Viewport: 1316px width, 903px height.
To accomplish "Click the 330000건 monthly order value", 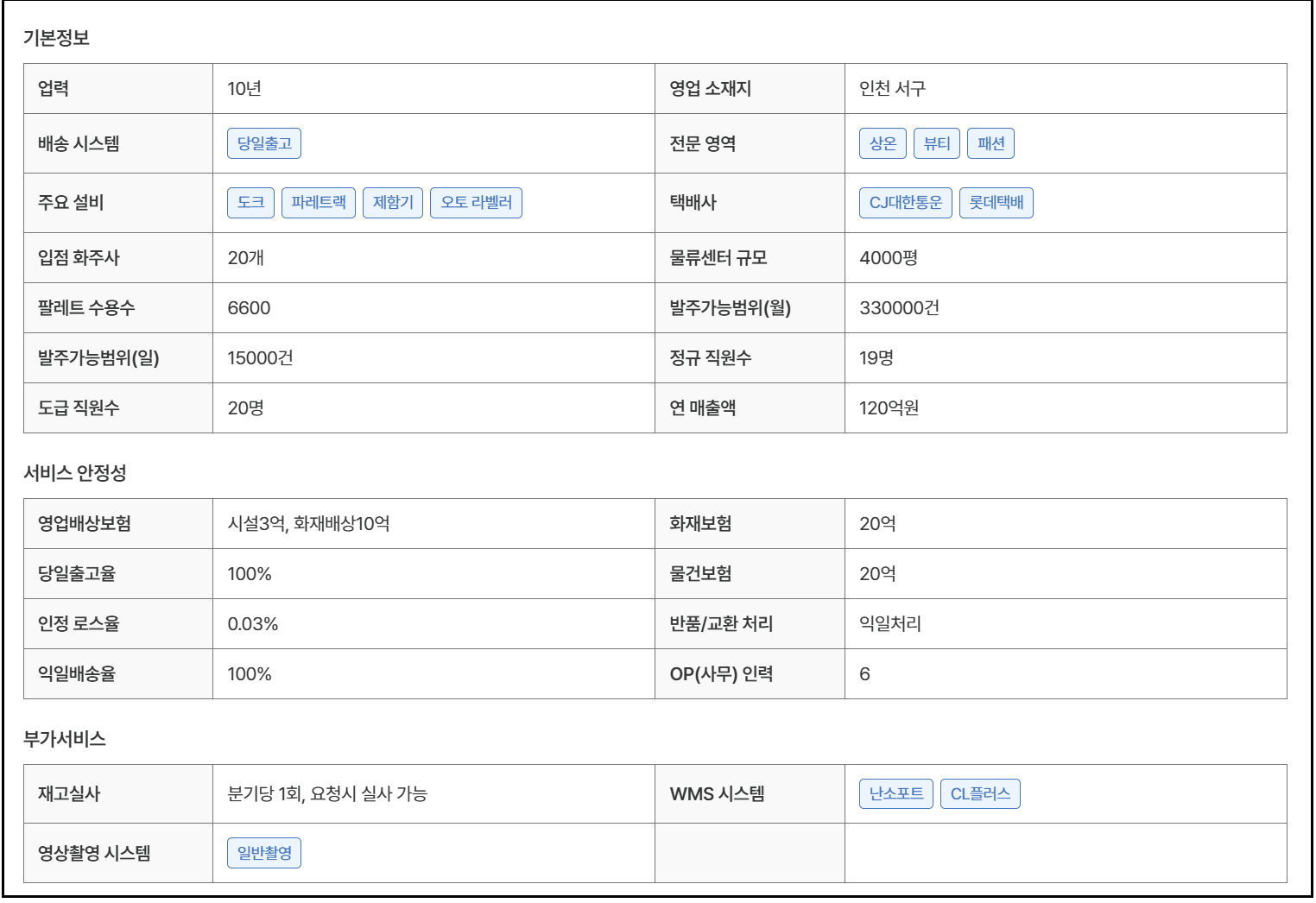I will [899, 308].
